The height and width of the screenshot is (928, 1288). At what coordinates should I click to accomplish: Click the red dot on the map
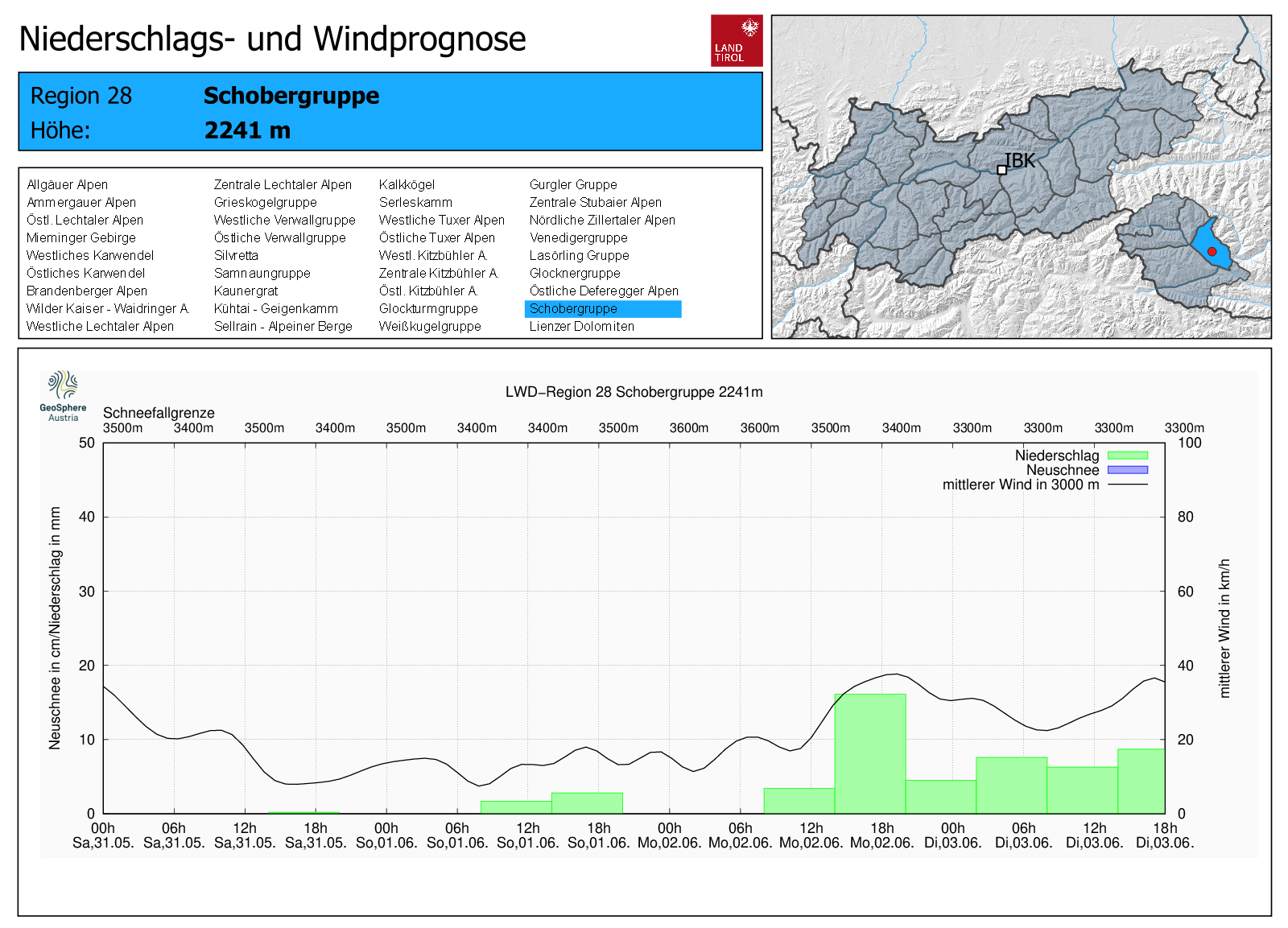pyautogui.click(x=1212, y=252)
